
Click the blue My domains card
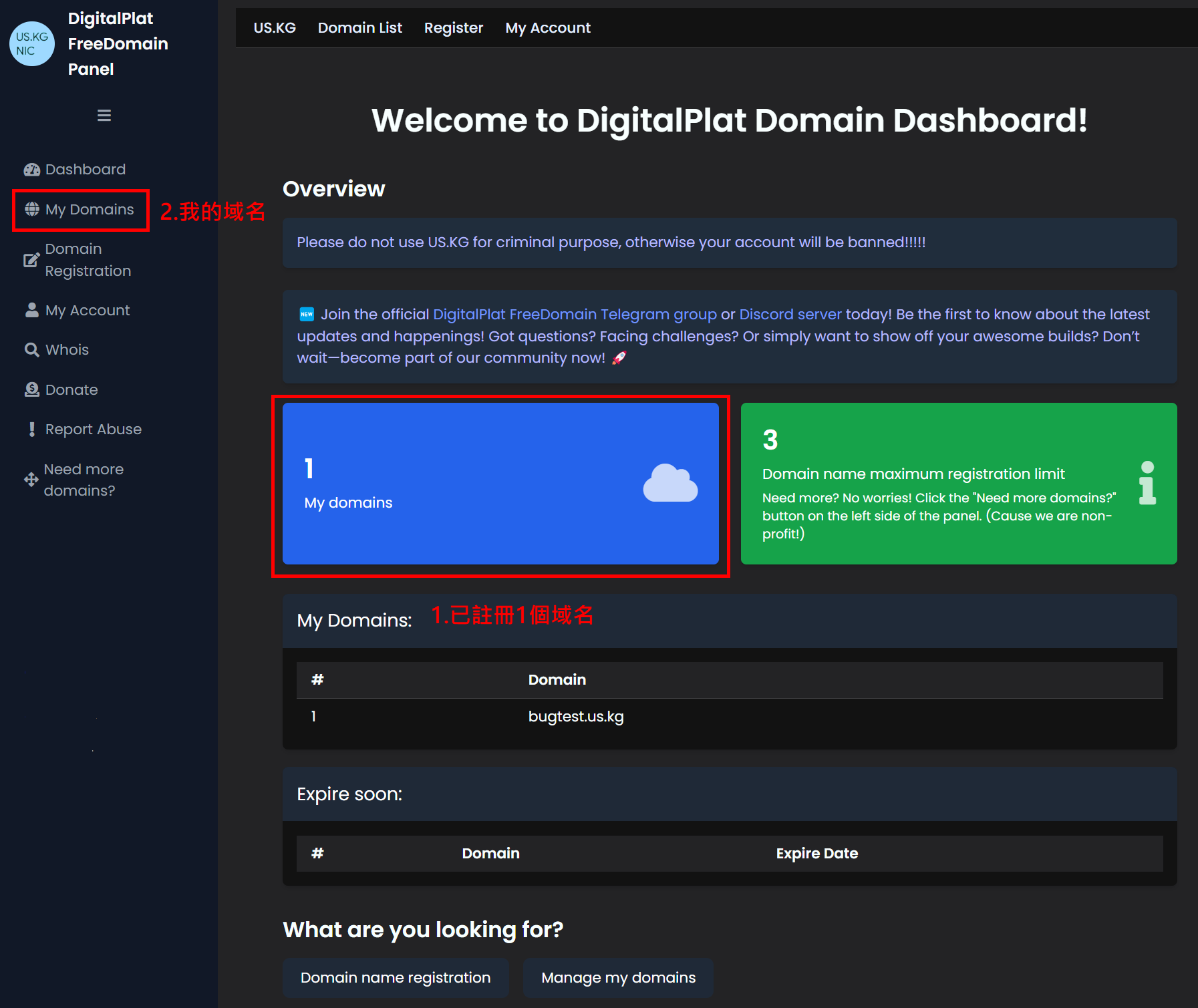pyautogui.click(x=500, y=484)
